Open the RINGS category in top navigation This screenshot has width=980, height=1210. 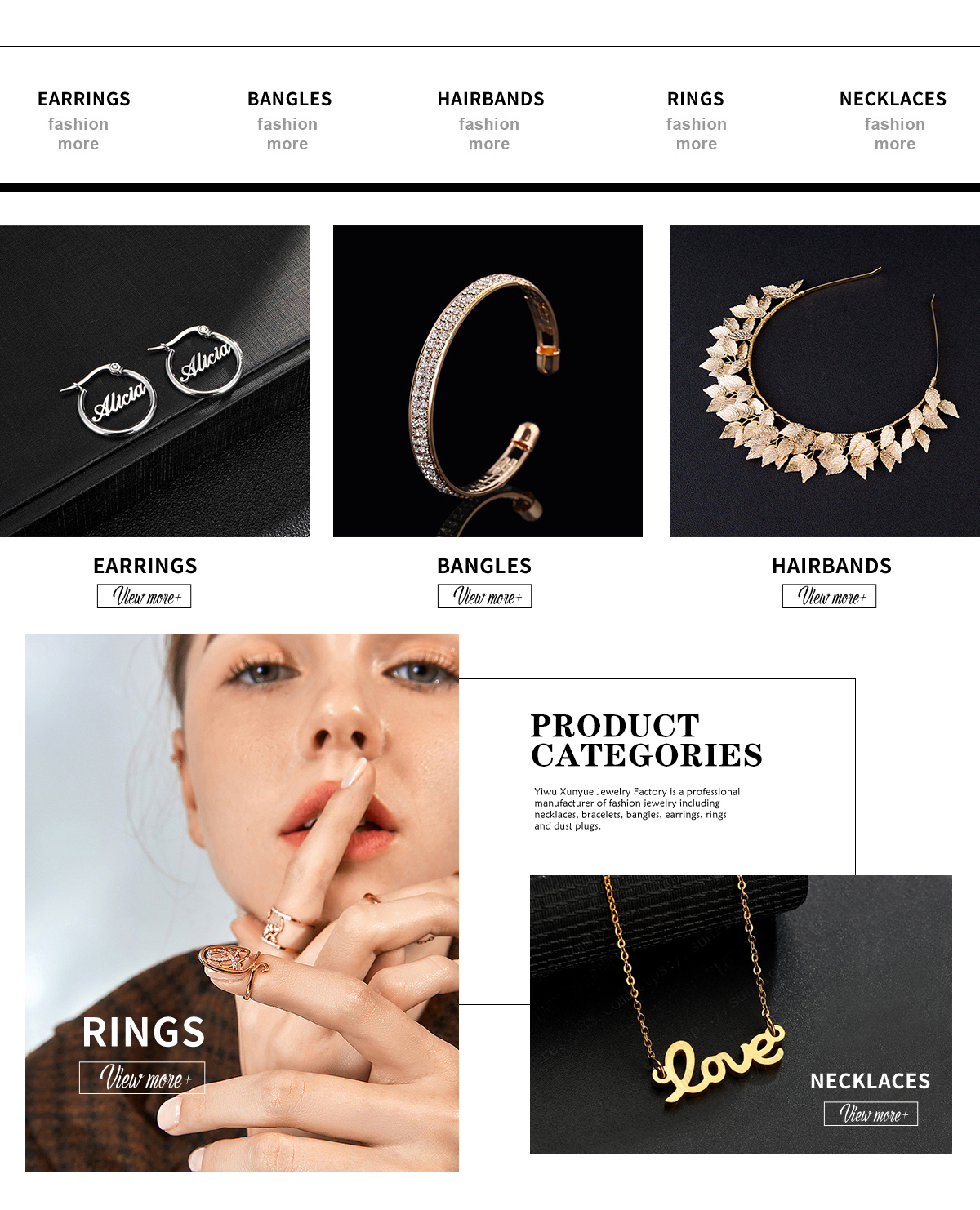[x=696, y=100]
